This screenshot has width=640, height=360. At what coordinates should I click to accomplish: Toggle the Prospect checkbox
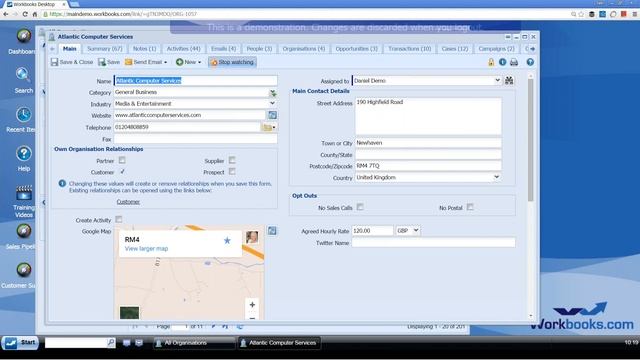pos(232,172)
